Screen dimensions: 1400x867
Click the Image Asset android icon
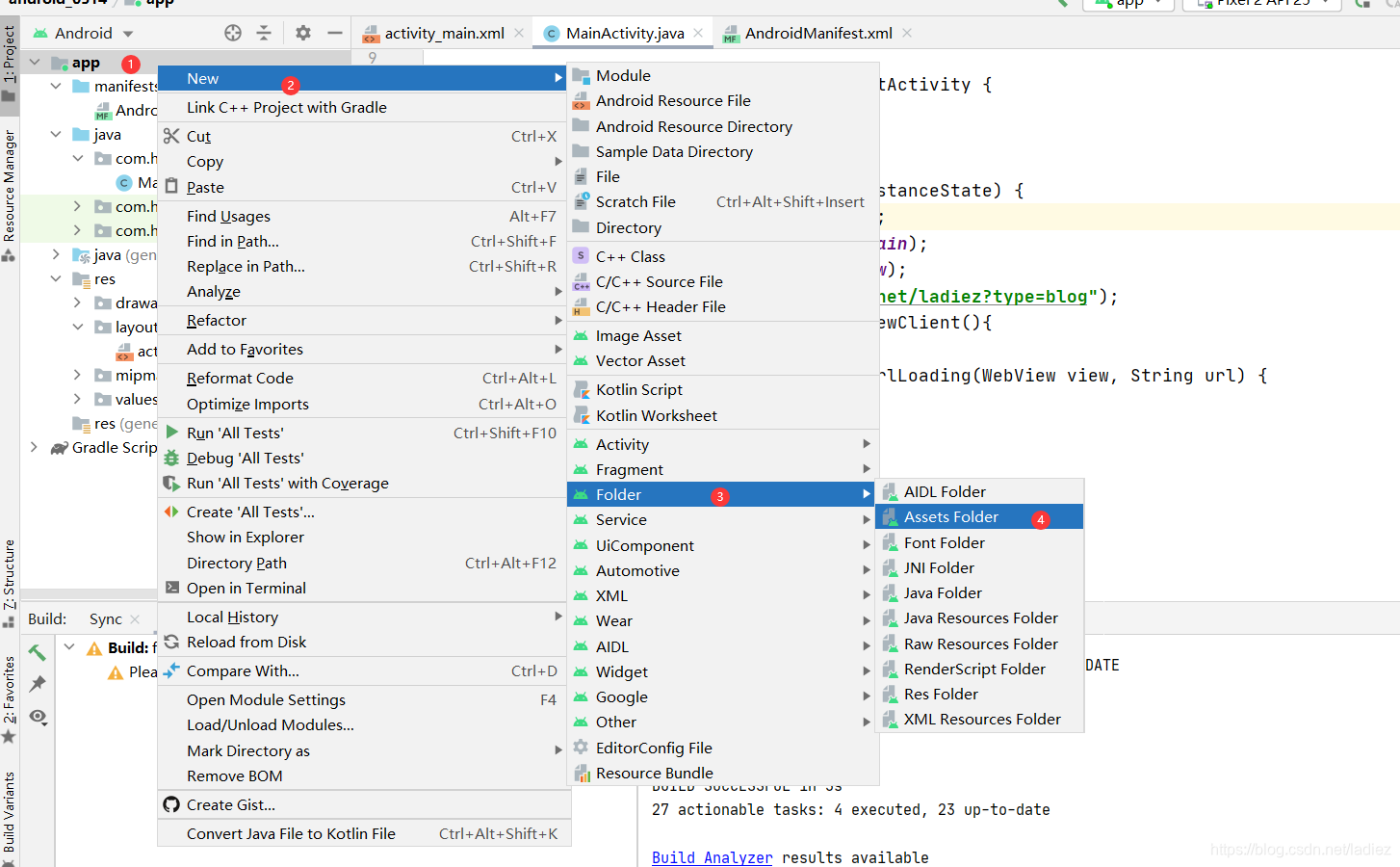point(581,335)
